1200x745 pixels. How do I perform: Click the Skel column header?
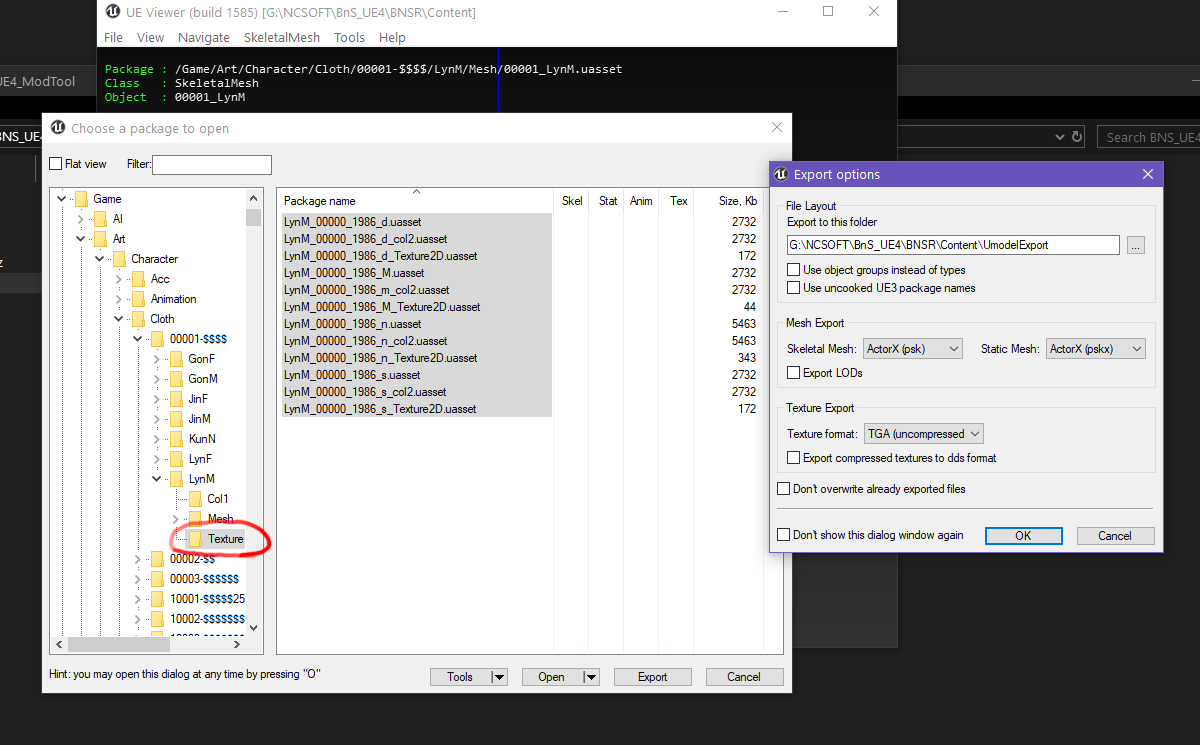(x=572, y=200)
